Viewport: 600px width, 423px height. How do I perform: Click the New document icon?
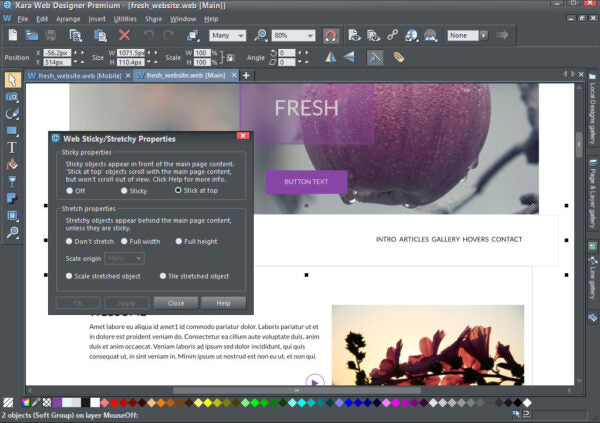pyautogui.click(x=13, y=35)
